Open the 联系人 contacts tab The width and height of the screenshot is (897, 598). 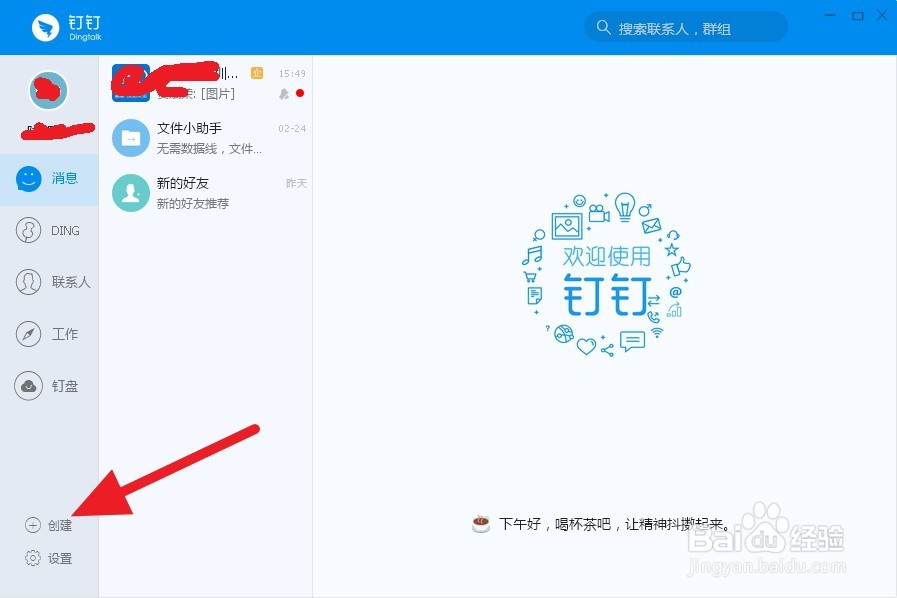tap(49, 282)
